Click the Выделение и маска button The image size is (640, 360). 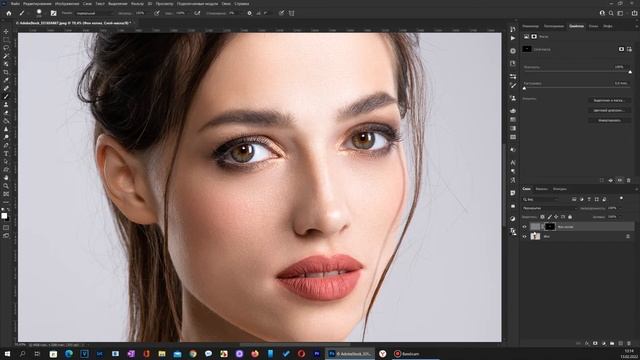609,100
